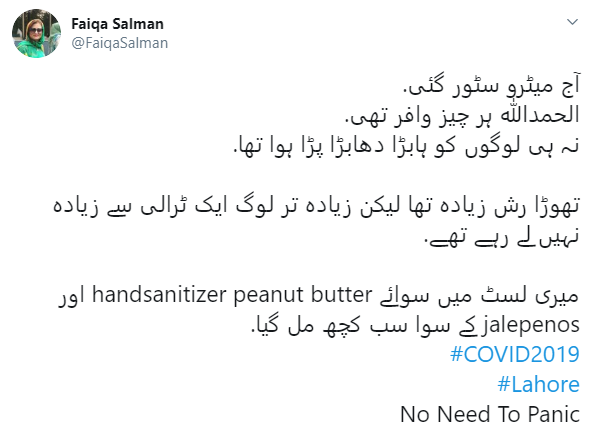The height and width of the screenshot is (437, 592).
Task: Open the tweet options chevron menu
Action: [572, 22]
